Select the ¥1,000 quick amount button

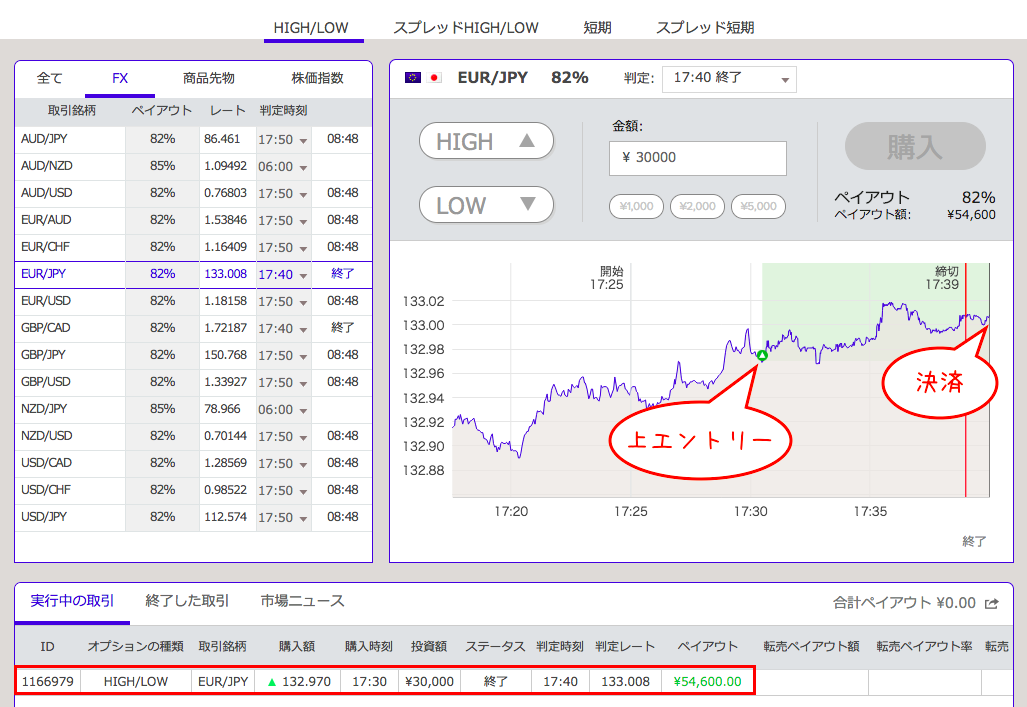coord(636,207)
